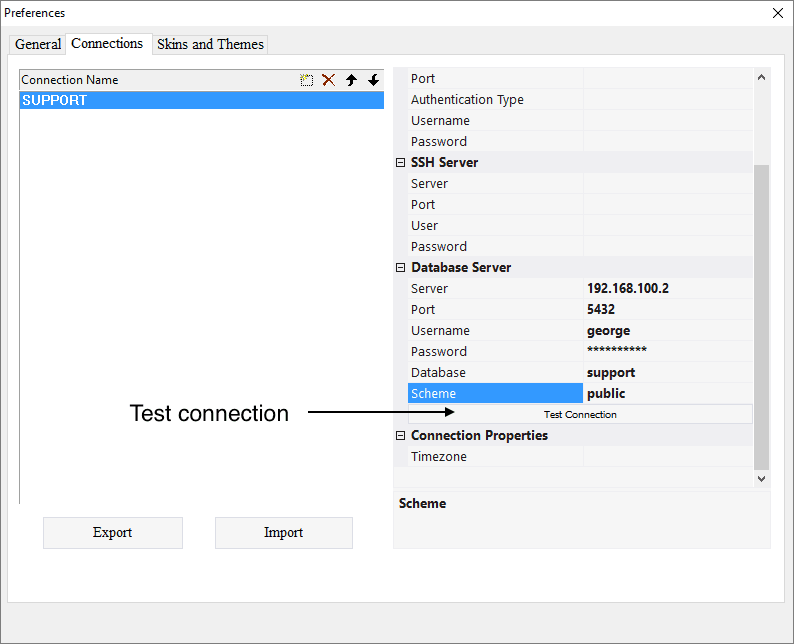Screen dimensions: 794x644
Task: Open the Skins and Themes tab
Action: (210, 44)
